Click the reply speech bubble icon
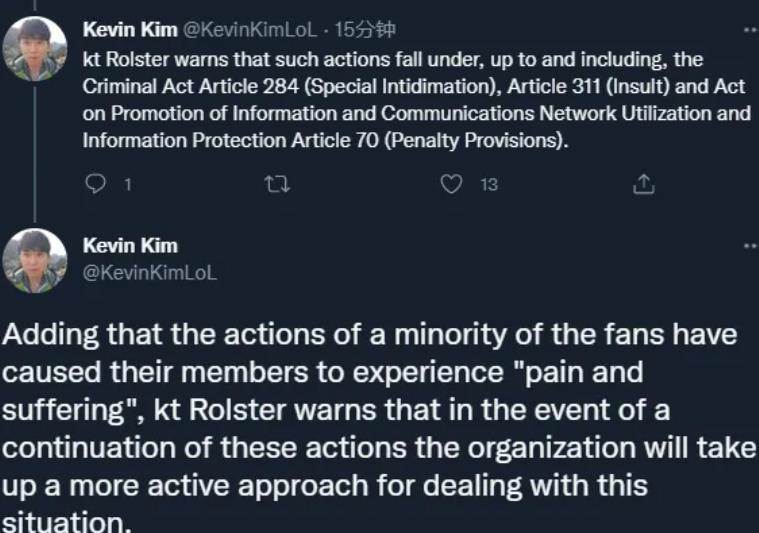The height and width of the screenshot is (533, 759). point(96,184)
